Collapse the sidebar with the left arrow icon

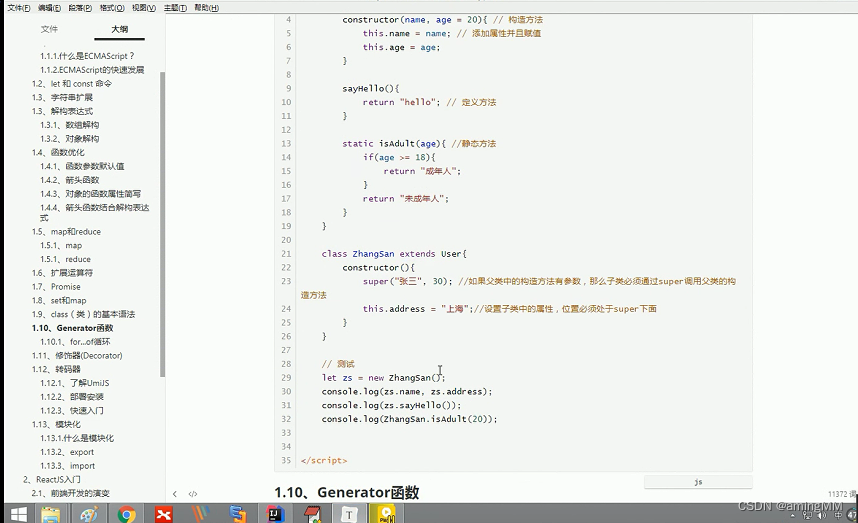coord(175,493)
